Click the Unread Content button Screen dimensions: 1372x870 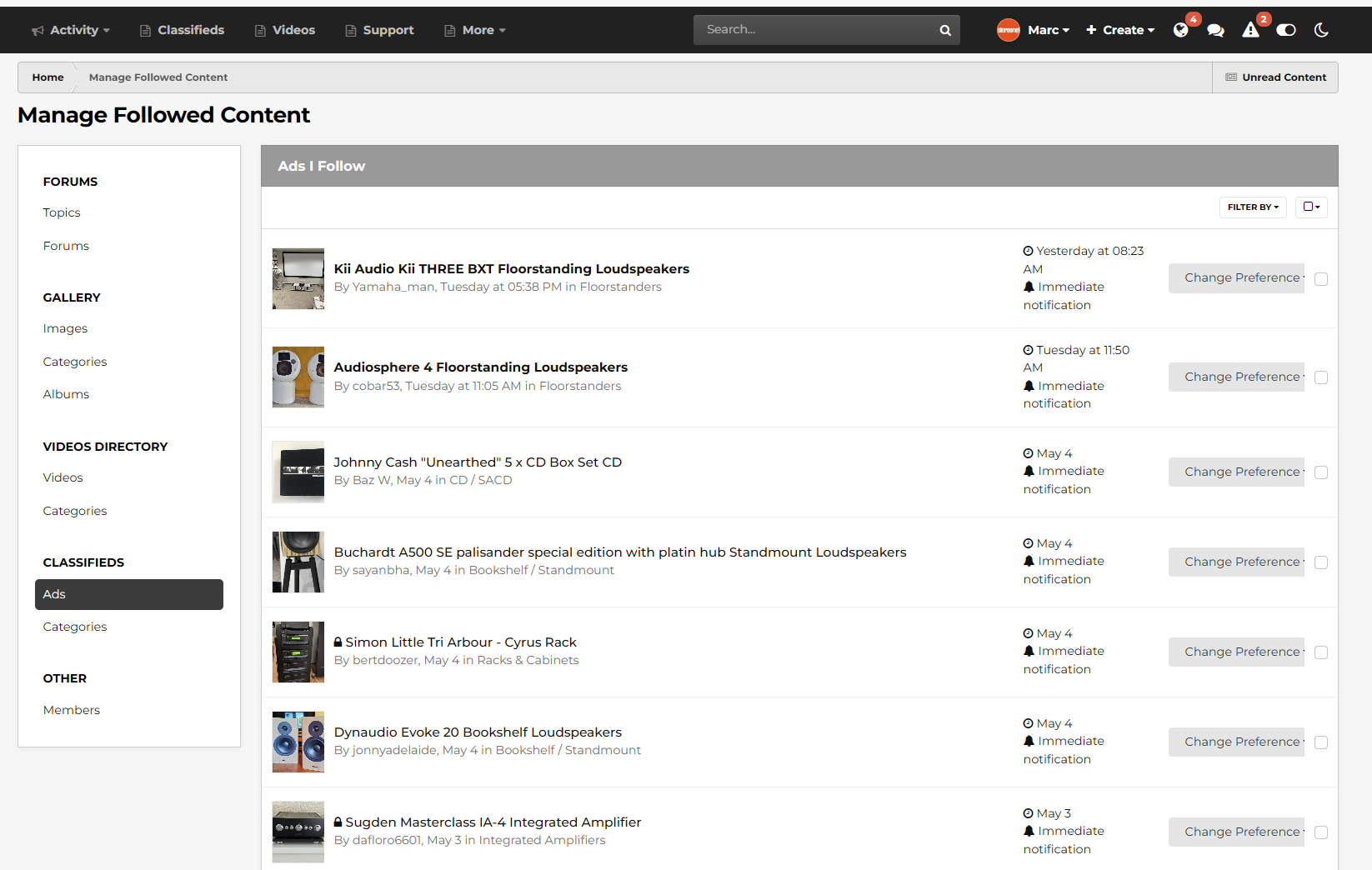pos(1275,77)
